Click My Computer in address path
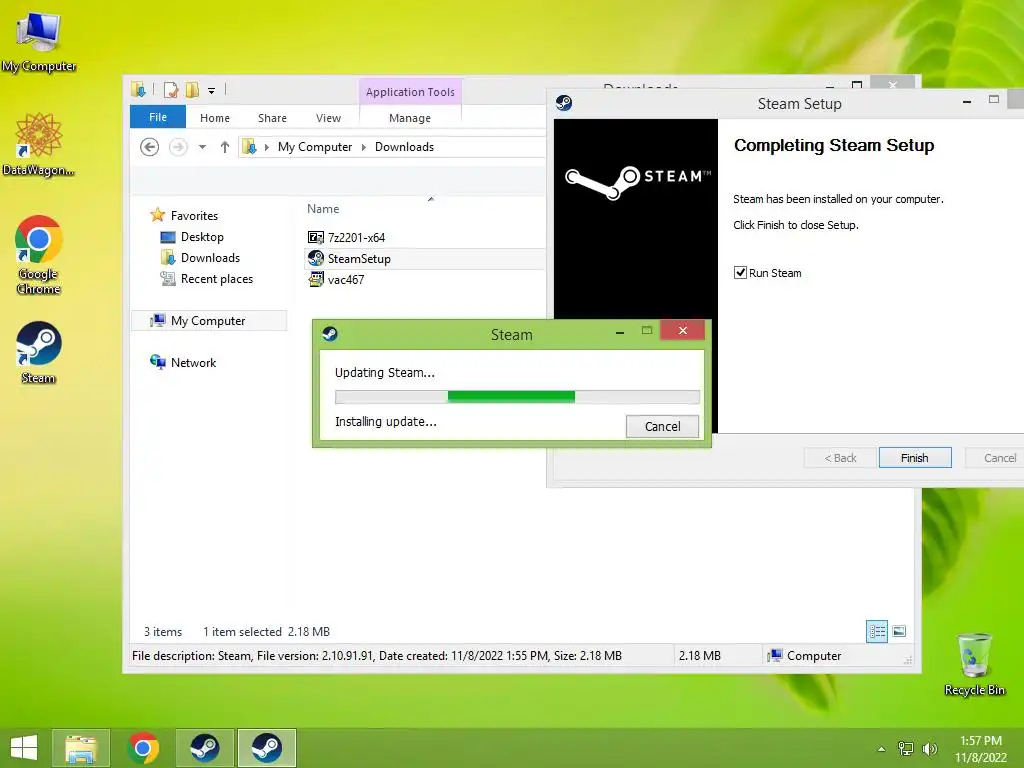 click(x=315, y=147)
